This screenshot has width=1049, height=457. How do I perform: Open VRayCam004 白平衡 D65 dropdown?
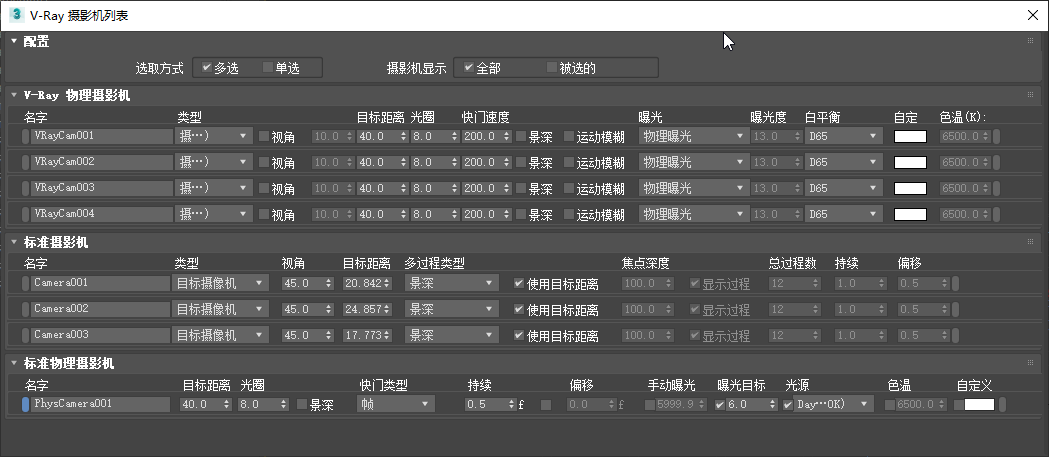tap(843, 215)
